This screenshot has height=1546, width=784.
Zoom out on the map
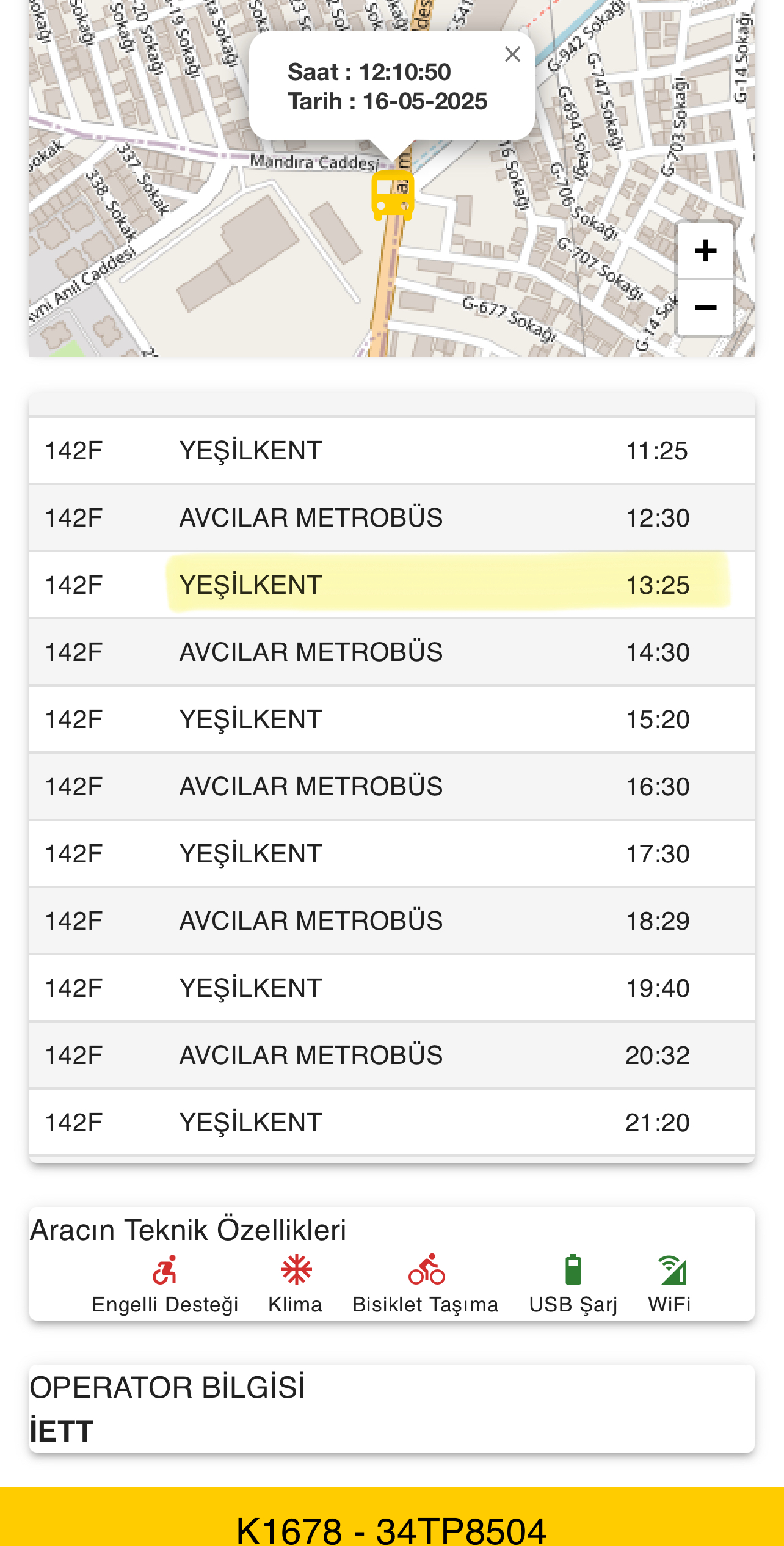tap(705, 307)
